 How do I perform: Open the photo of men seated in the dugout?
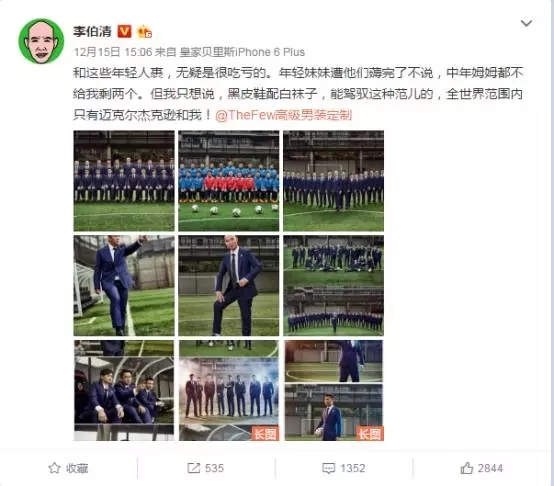pyautogui.click(x=124, y=390)
